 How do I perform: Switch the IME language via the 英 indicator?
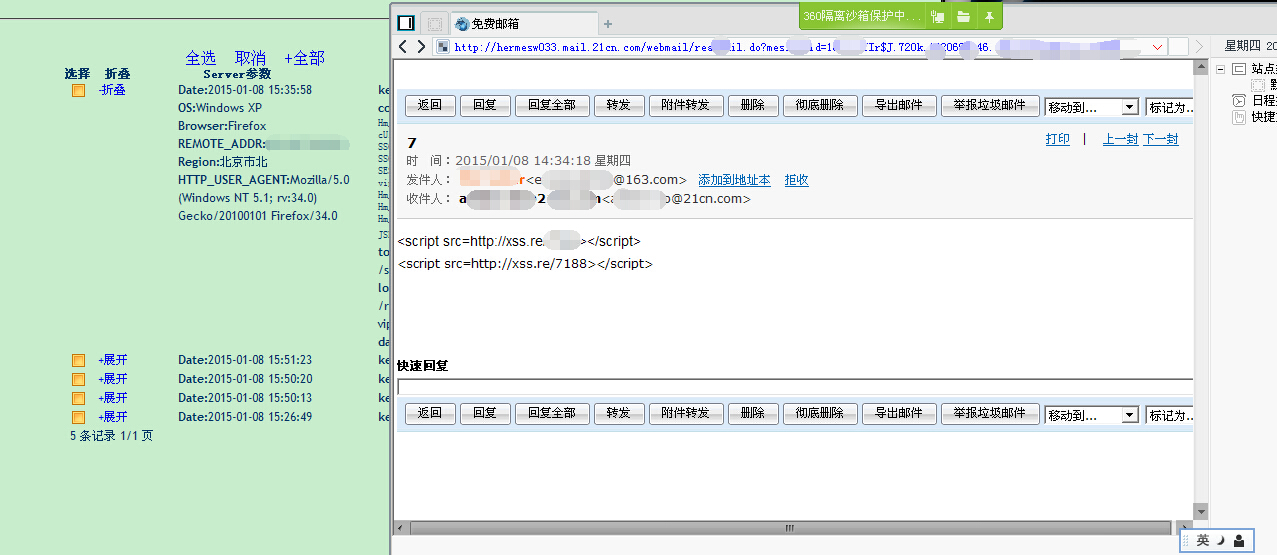pos(1203,540)
